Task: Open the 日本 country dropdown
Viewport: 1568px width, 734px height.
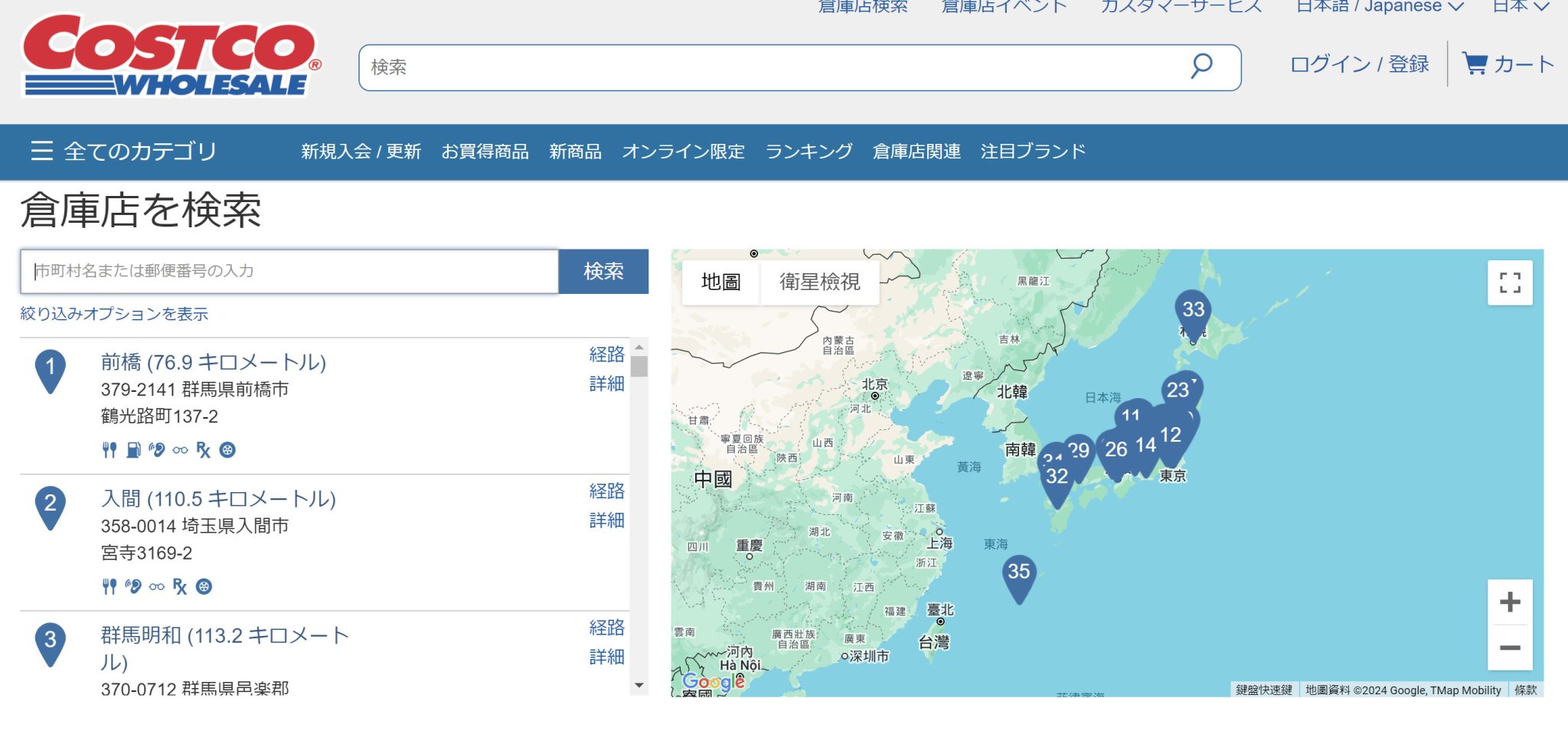Action: coord(1521,6)
